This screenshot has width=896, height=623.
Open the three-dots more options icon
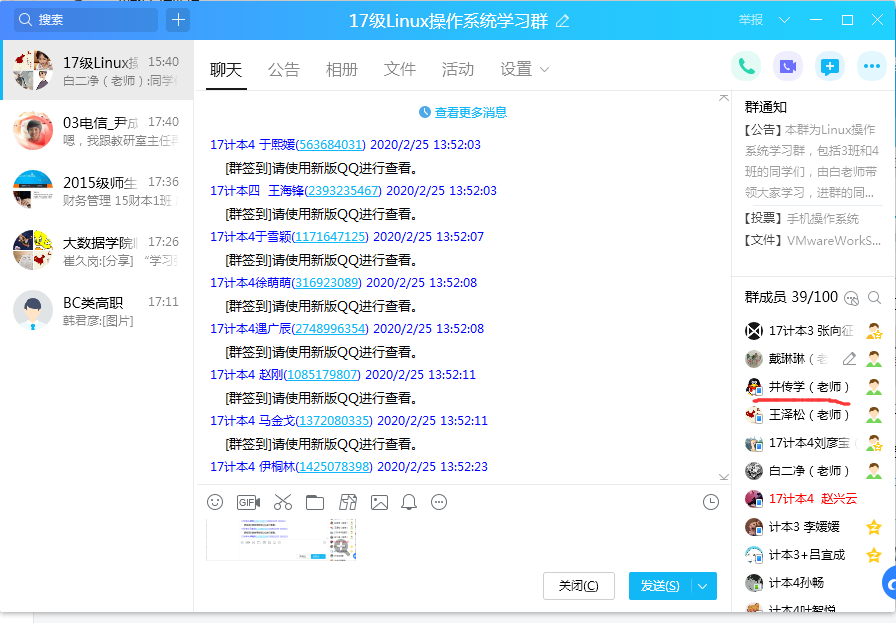tap(872, 67)
